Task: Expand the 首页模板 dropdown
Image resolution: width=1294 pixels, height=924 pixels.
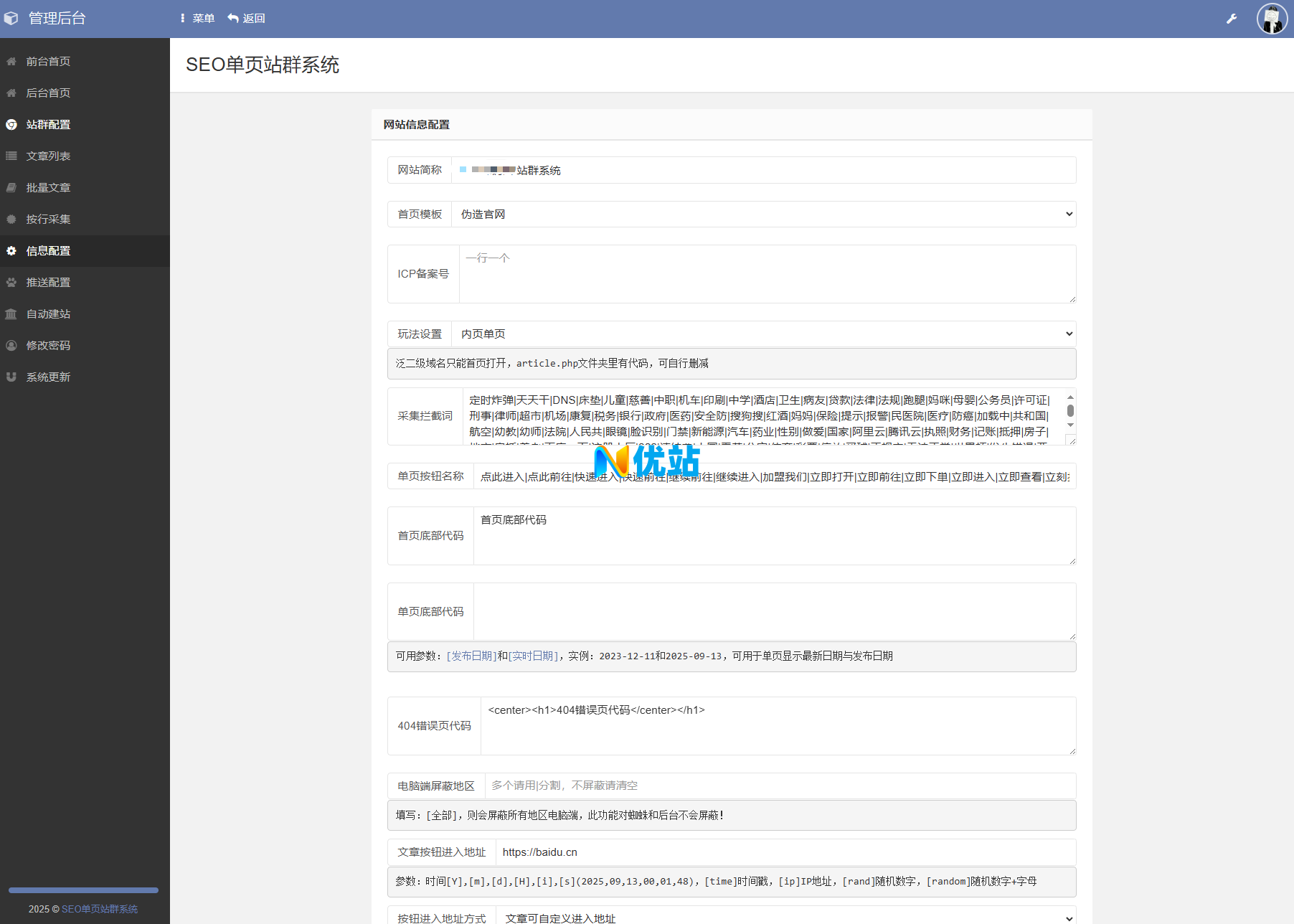Action: (763, 214)
